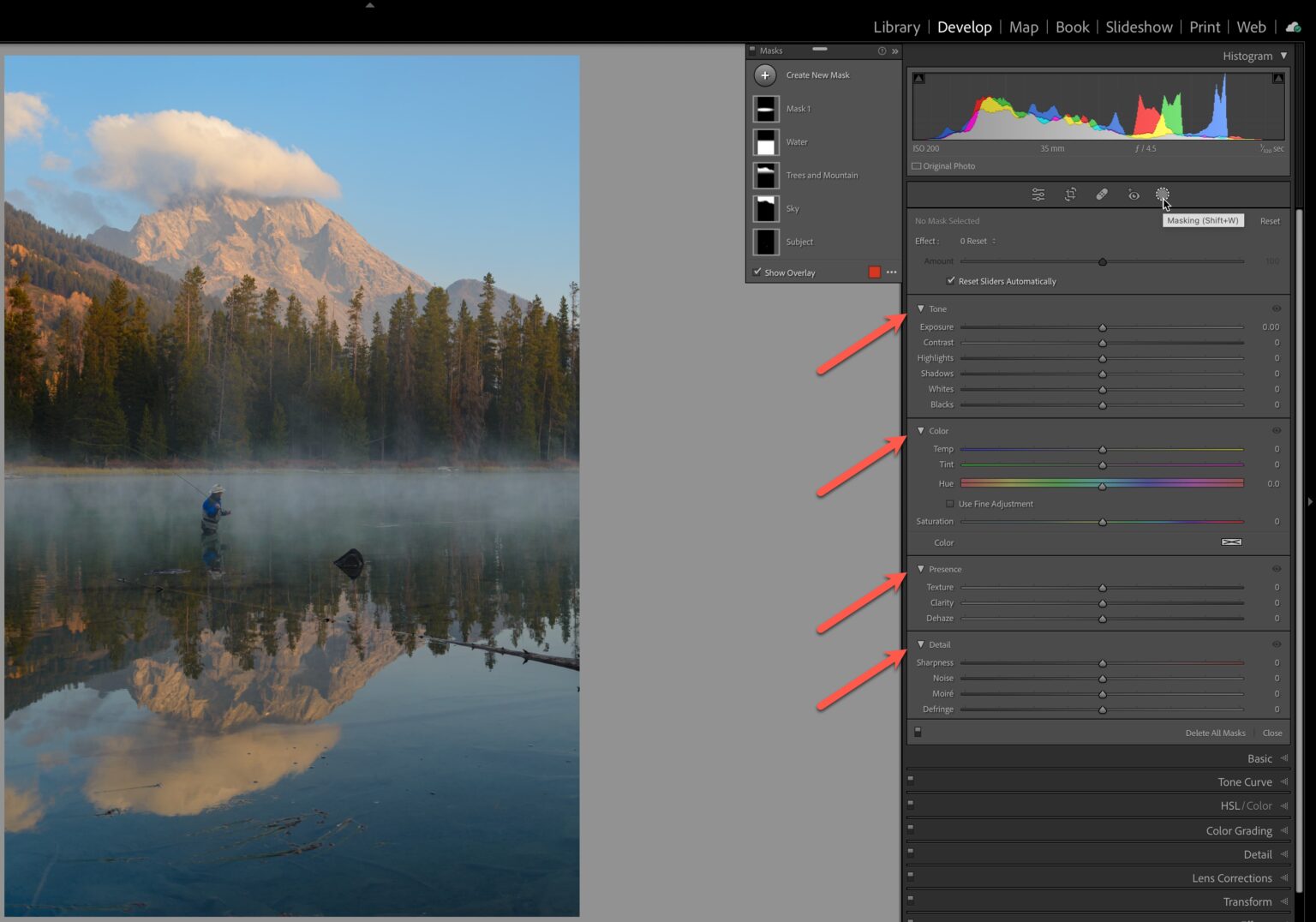Open the Map module

pyautogui.click(x=1023, y=27)
